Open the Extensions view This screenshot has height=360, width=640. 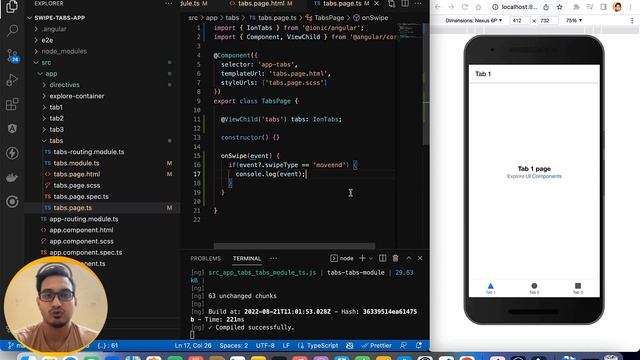[x=12, y=104]
